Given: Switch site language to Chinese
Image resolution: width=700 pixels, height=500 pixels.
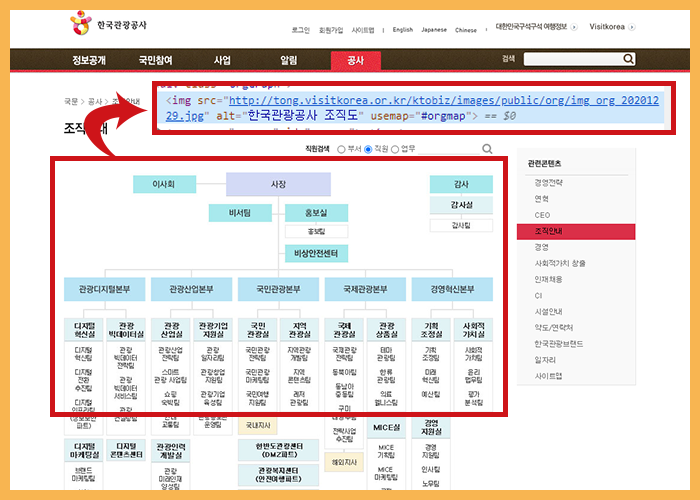Looking at the screenshot, I should tap(466, 30).
